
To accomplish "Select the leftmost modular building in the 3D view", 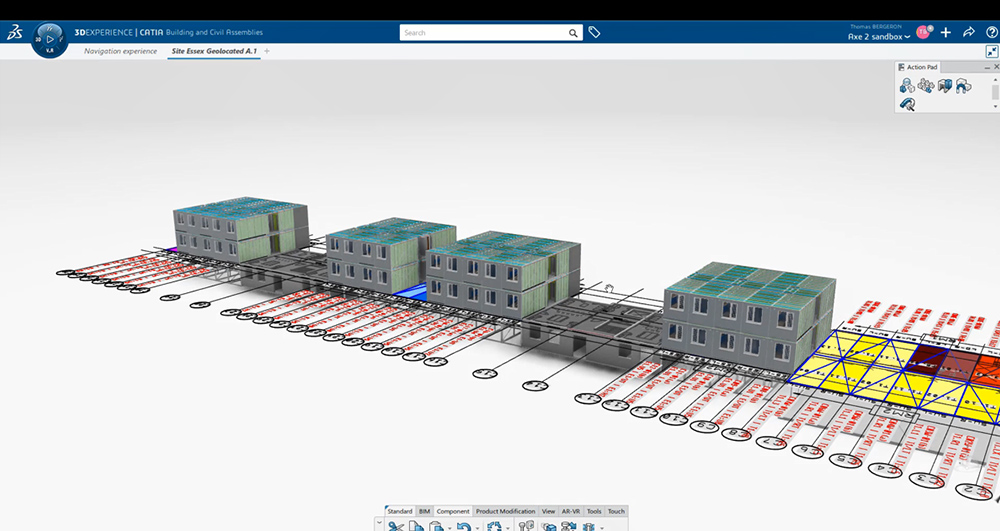I will coord(241,229).
